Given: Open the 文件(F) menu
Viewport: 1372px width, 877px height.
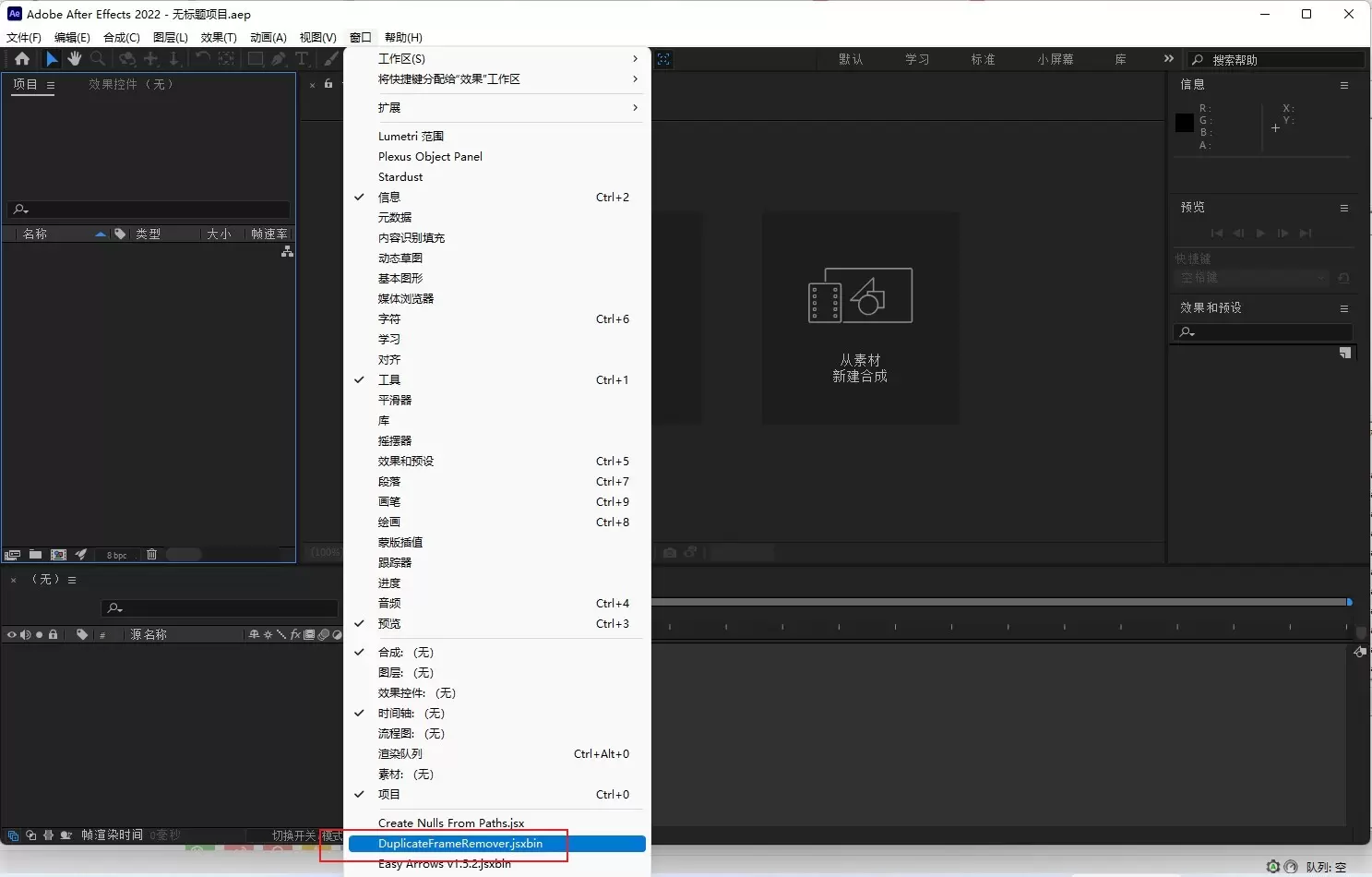Looking at the screenshot, I should pos(24,38).
